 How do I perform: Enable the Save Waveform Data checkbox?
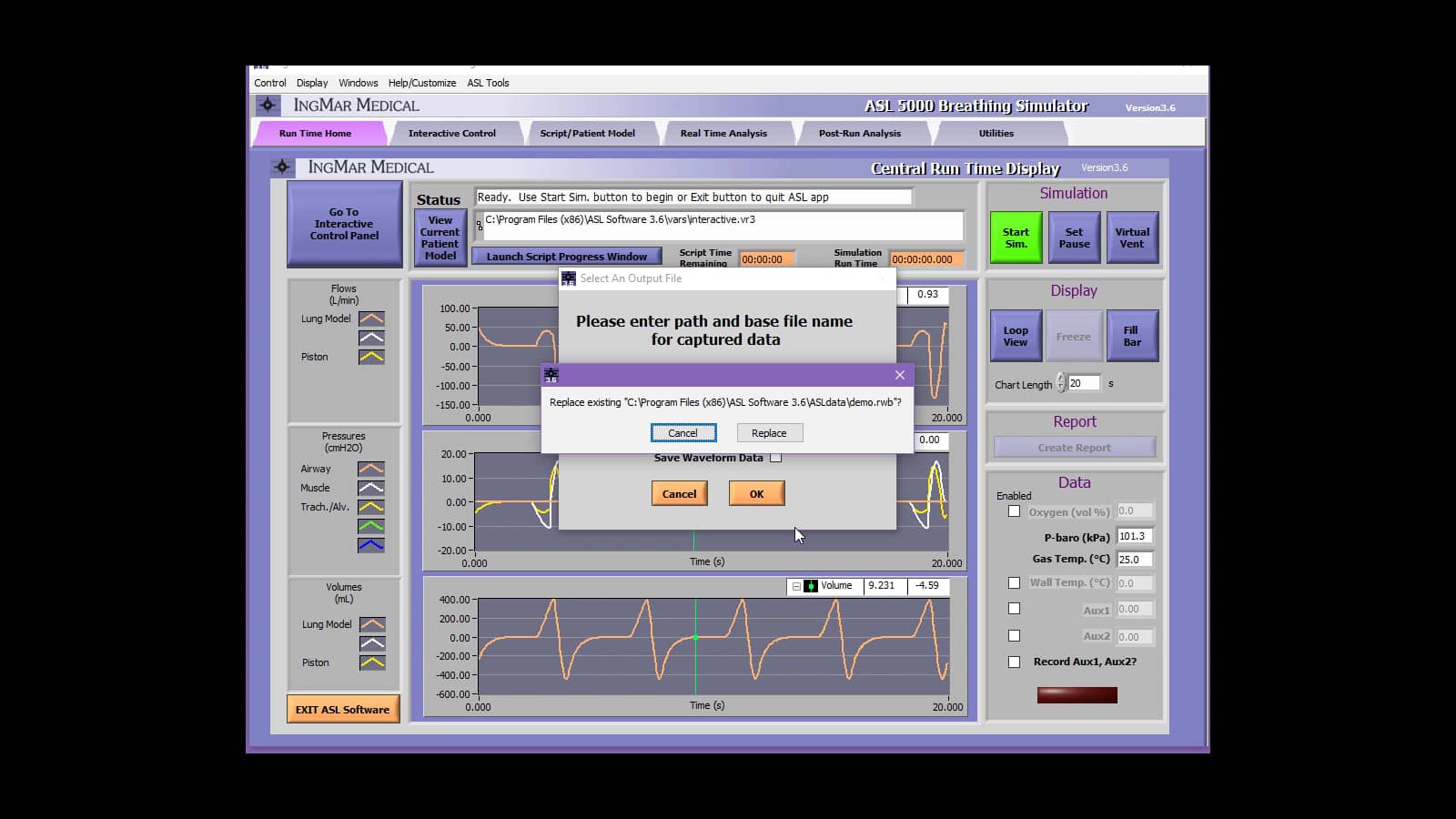776,457
